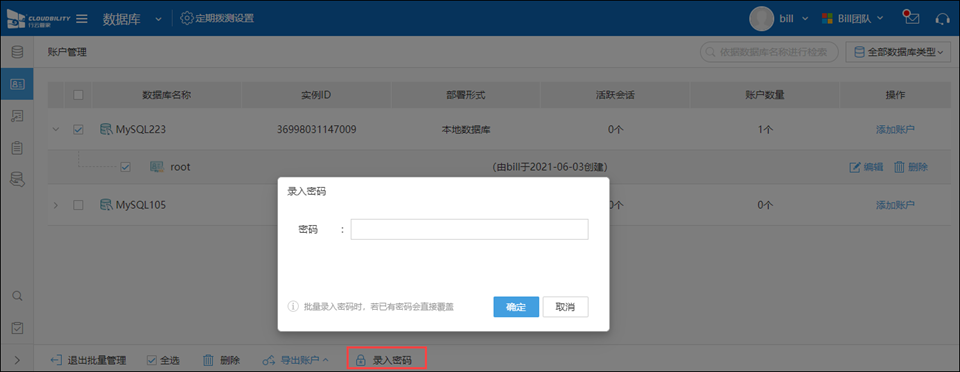Click 添加账户 link for MySQL223
The height and width of the screenshot is (372, 960).
pyautogui.click(x=895, y=130)
